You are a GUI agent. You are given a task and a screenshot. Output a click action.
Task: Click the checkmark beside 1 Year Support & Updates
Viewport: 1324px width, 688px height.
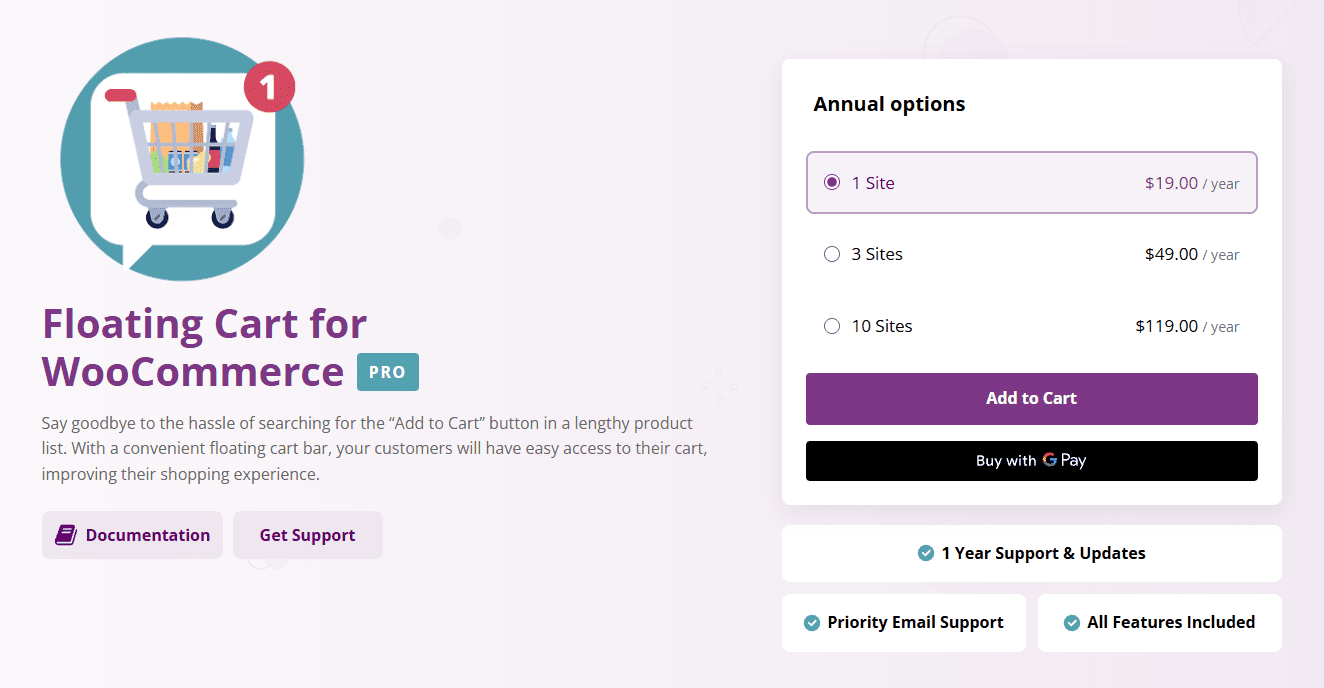(x=925, y=552)
